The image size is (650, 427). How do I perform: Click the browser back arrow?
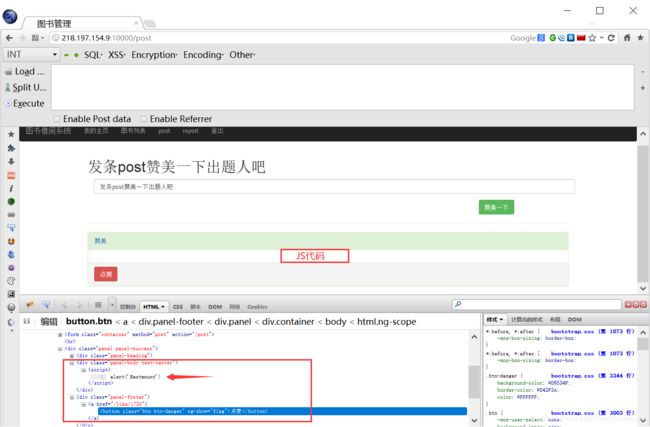(x=9, y=38)
